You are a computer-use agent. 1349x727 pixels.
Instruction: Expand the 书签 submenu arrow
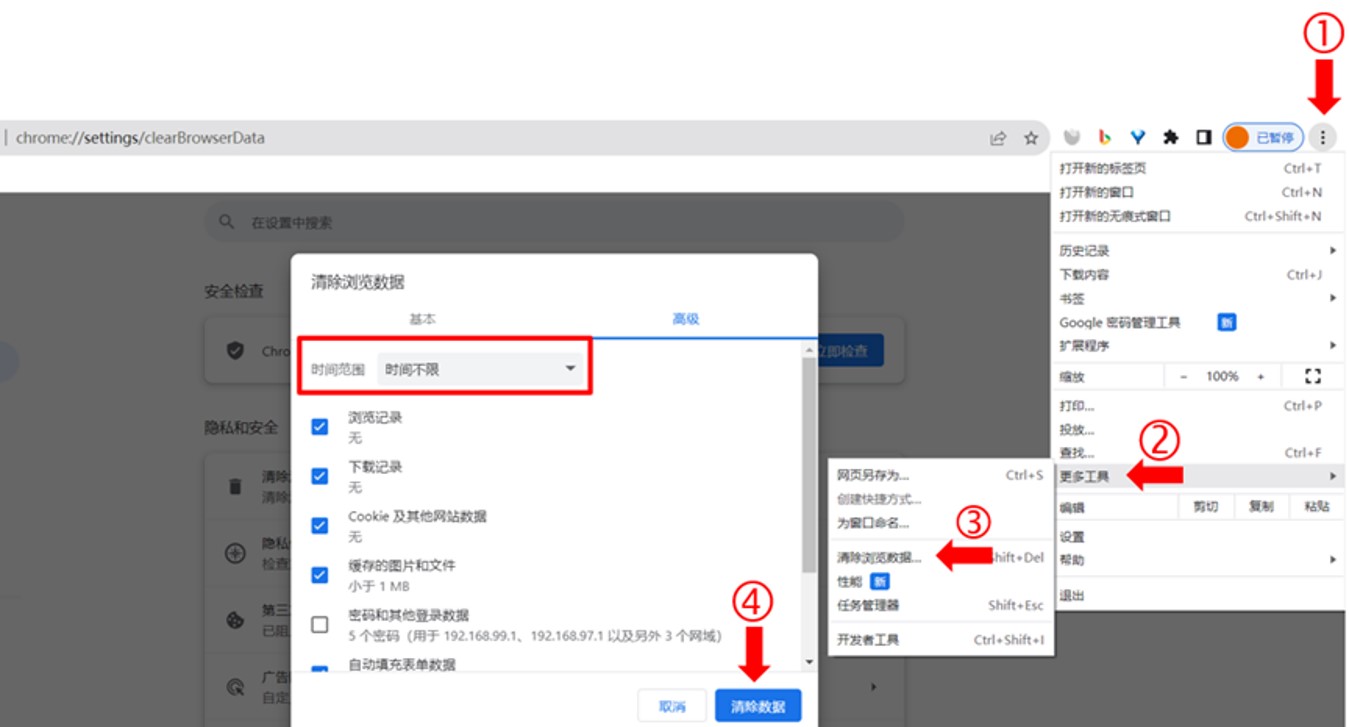1335,298
